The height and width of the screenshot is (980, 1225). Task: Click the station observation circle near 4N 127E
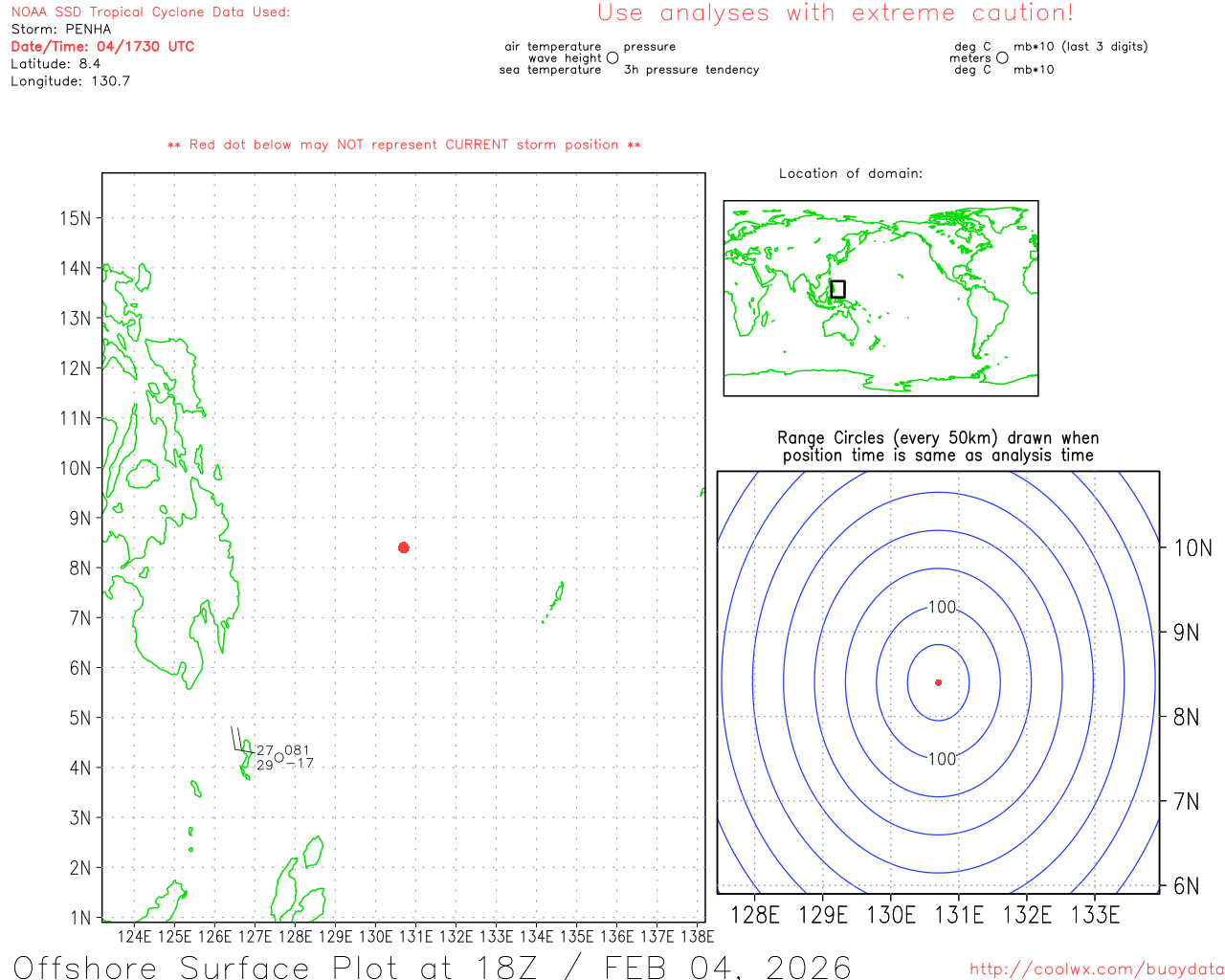tap(279, 757)
